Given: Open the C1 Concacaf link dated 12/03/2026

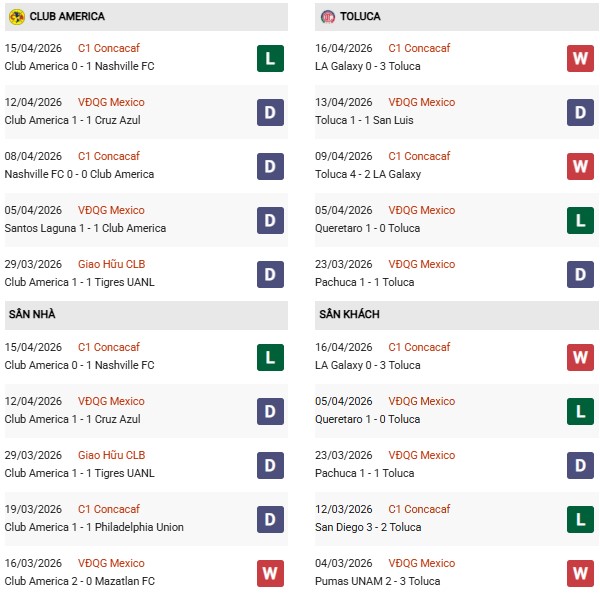Looking at the screenshot, I should pos(419,509).
